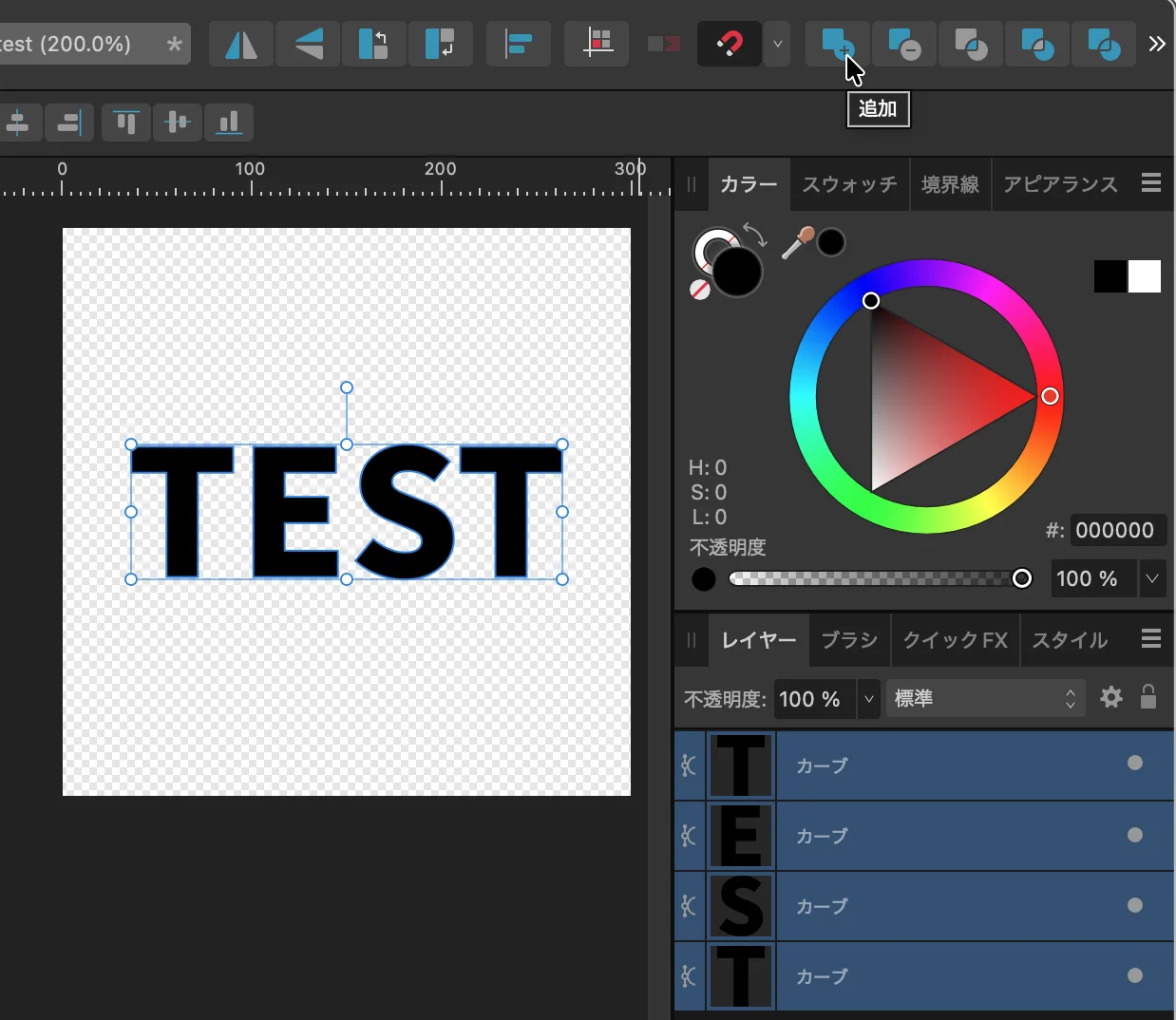Toggle visibility of E curve layer
The height and width of the screenshot is (1020, 1176).
1135,835
